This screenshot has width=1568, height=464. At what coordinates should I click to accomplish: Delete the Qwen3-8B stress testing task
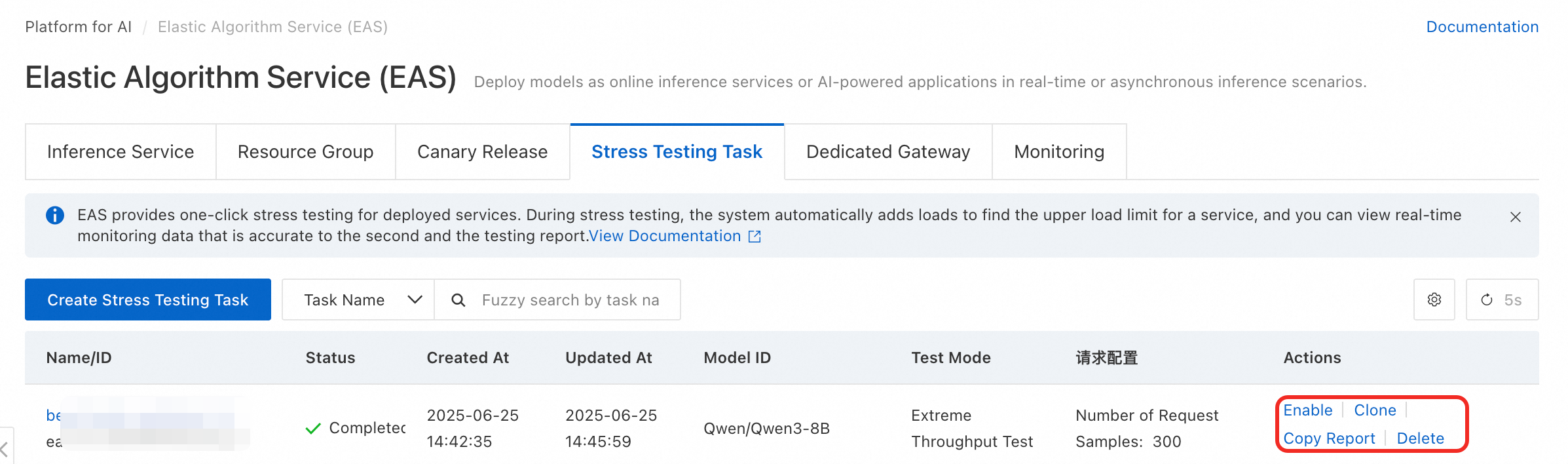[x=1420, y=438]
